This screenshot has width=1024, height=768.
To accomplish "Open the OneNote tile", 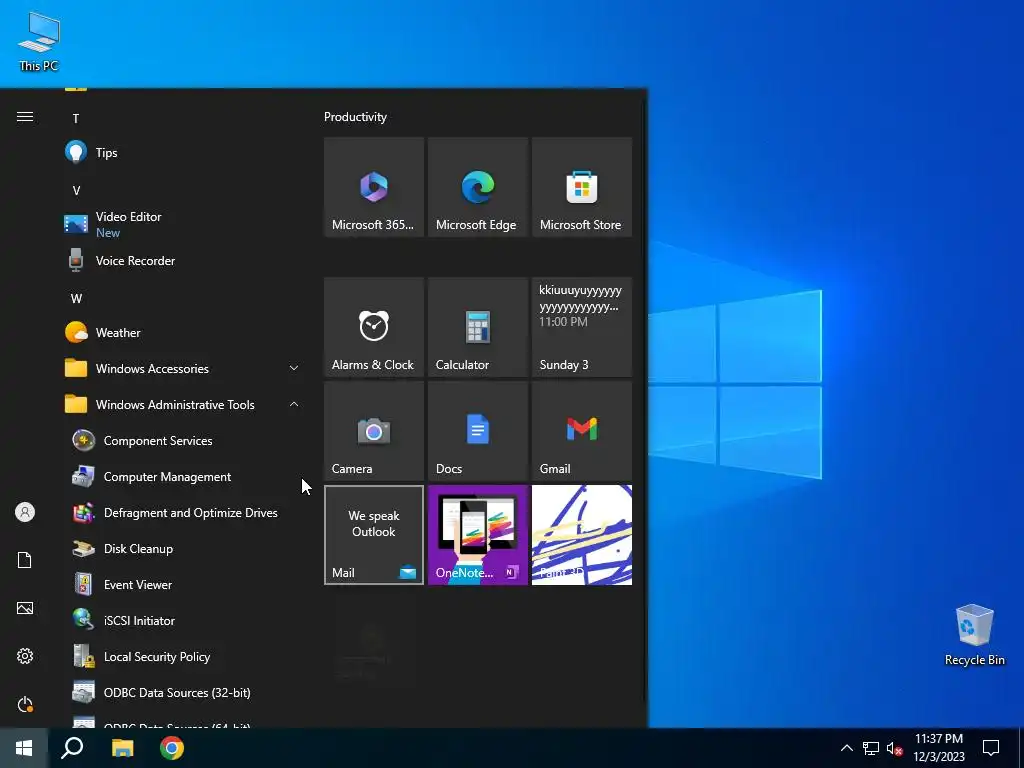I will click(x=477, y=535).
